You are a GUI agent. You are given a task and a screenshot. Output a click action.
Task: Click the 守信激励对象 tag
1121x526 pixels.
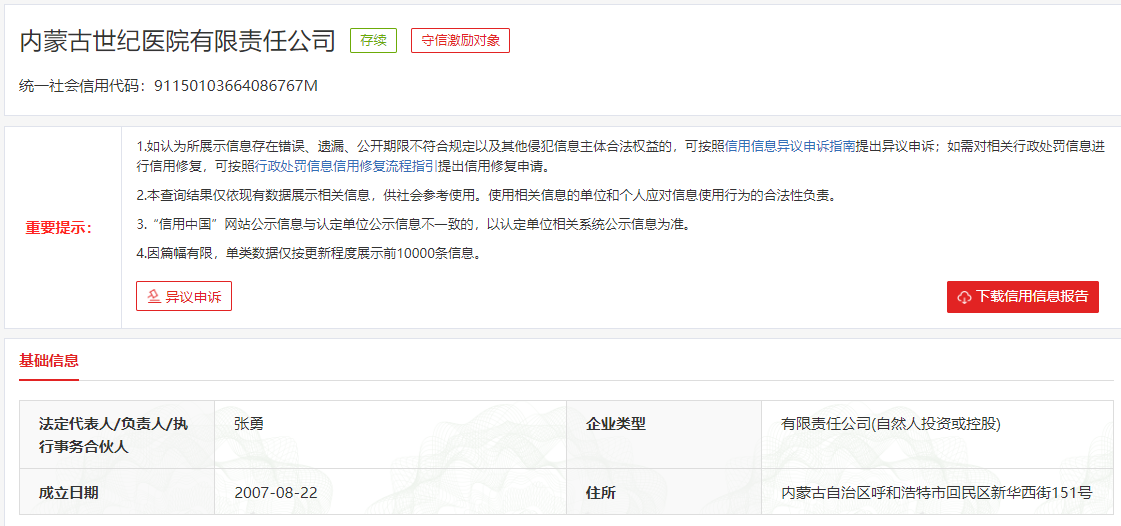pyautogui.click(x=460, y=41)
